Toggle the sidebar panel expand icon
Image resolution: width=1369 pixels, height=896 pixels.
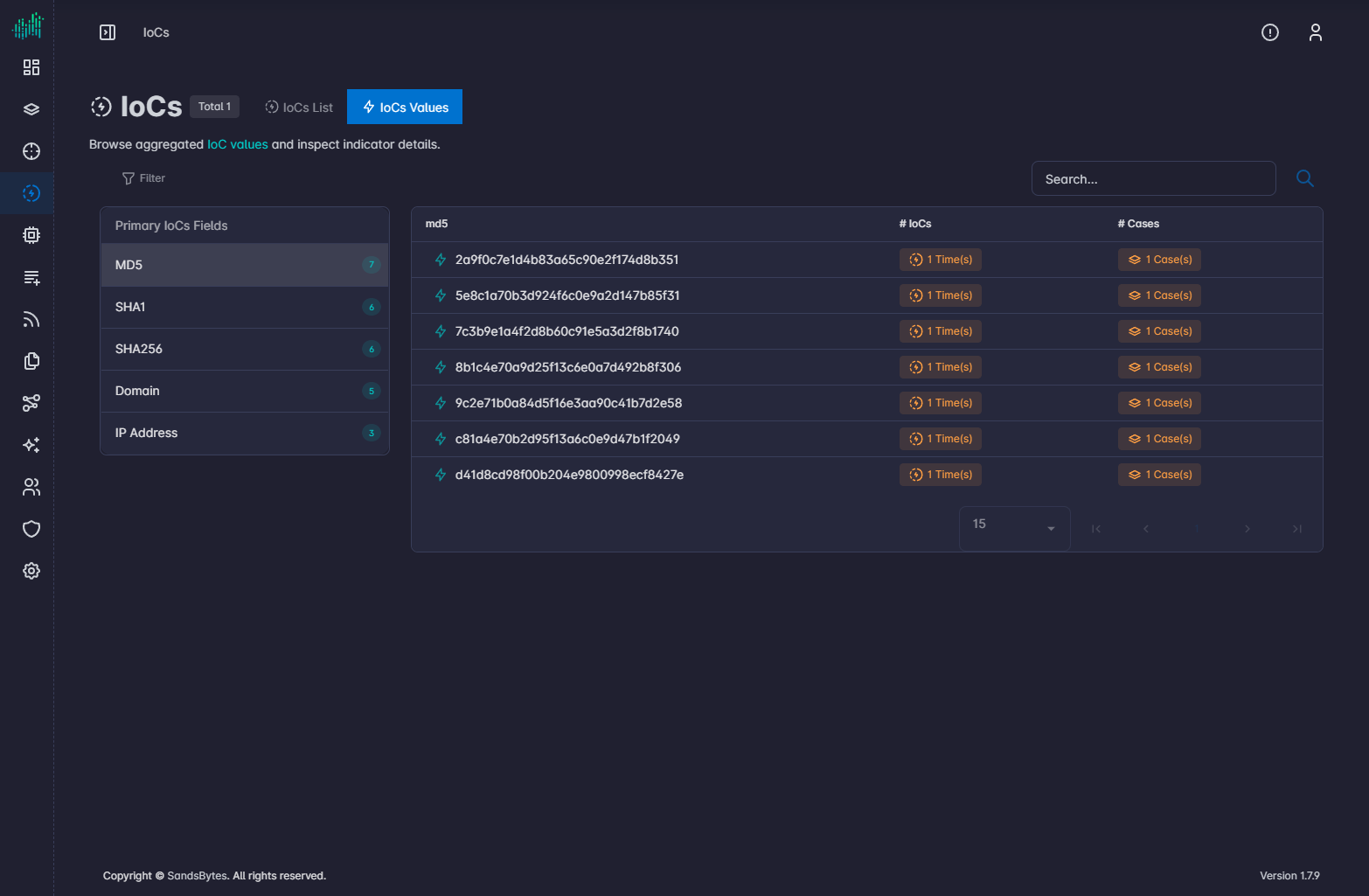[108, 32]
